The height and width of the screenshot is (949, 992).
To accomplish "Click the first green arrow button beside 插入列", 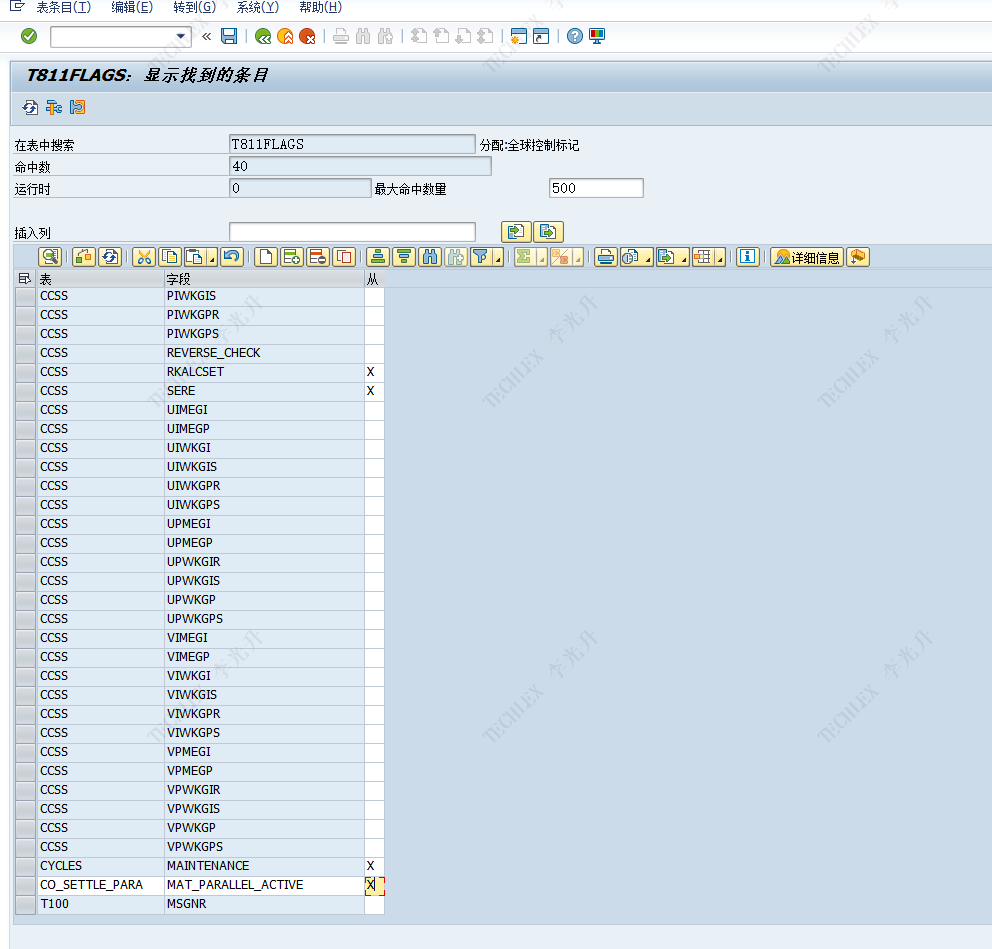I will tap(516, 232).
